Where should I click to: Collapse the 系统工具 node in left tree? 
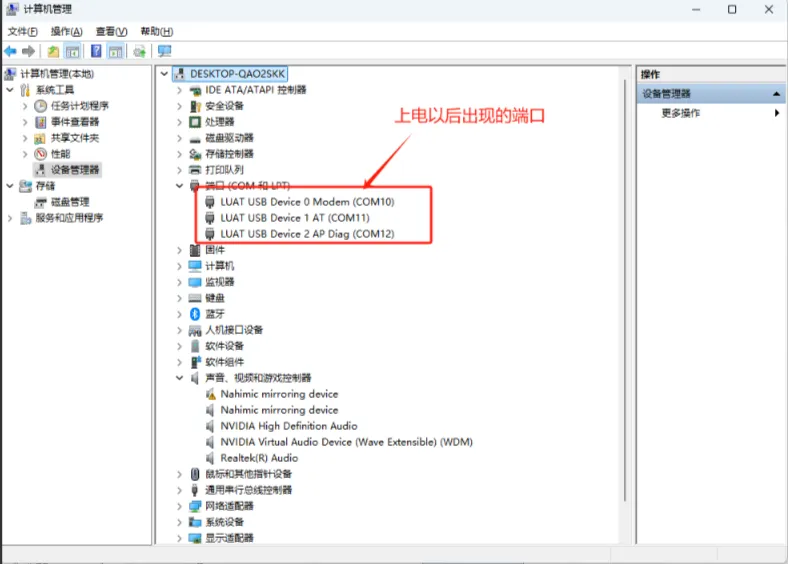tap(10, 89)
